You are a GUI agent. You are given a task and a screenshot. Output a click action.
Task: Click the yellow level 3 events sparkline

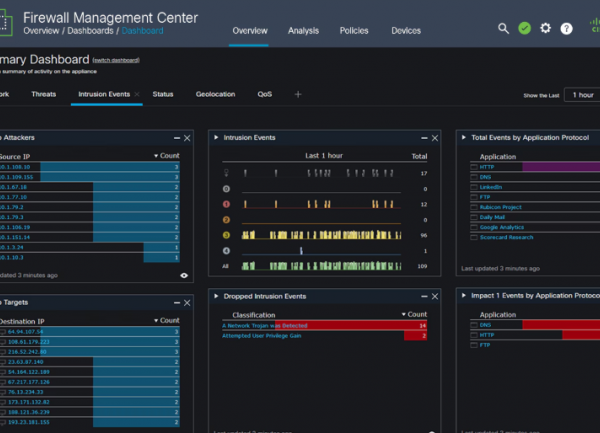coord(321,234)
